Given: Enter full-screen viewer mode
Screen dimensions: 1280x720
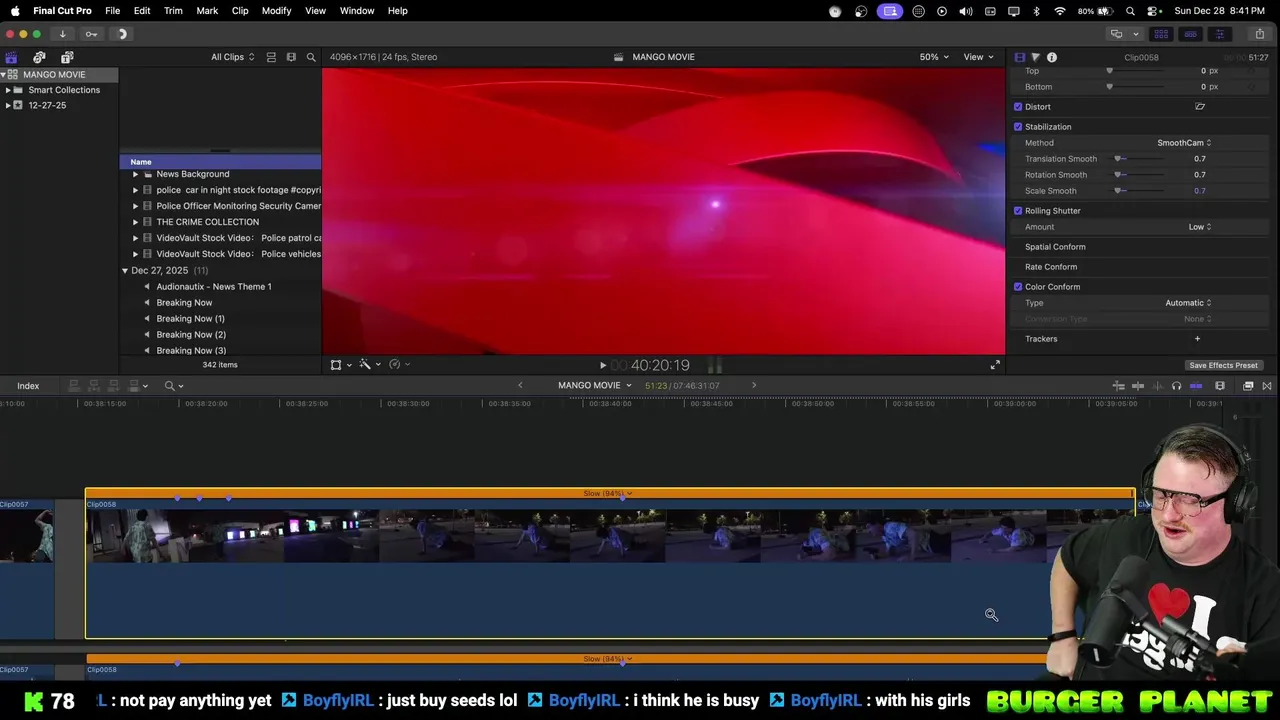Looking at the screenshot, I should pyautogui.click(x=995, y=365).
